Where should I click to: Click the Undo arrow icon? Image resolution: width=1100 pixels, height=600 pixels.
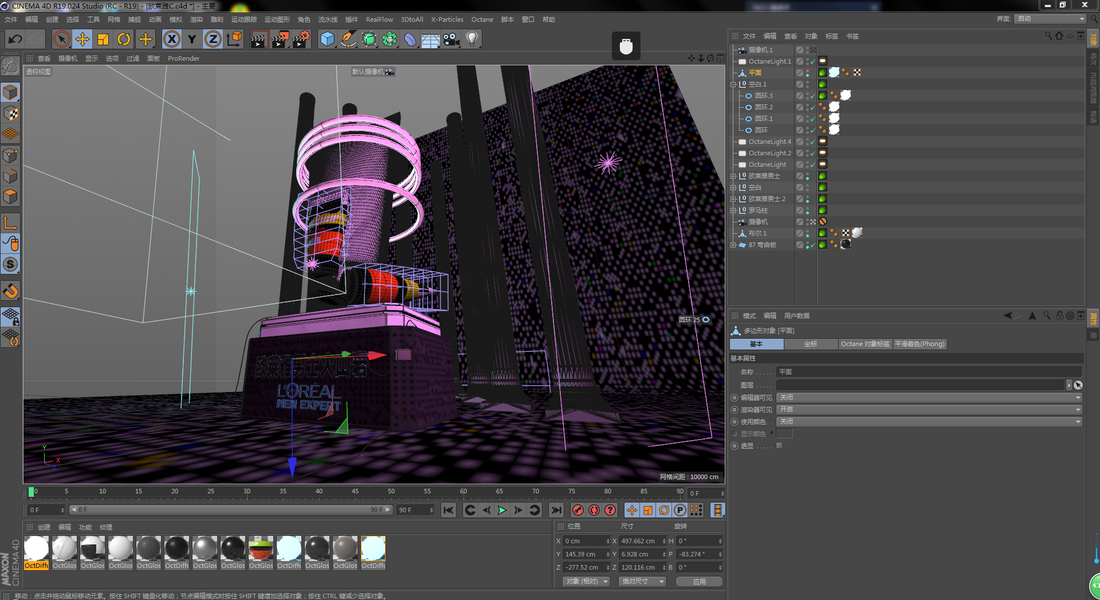(15, 39)
